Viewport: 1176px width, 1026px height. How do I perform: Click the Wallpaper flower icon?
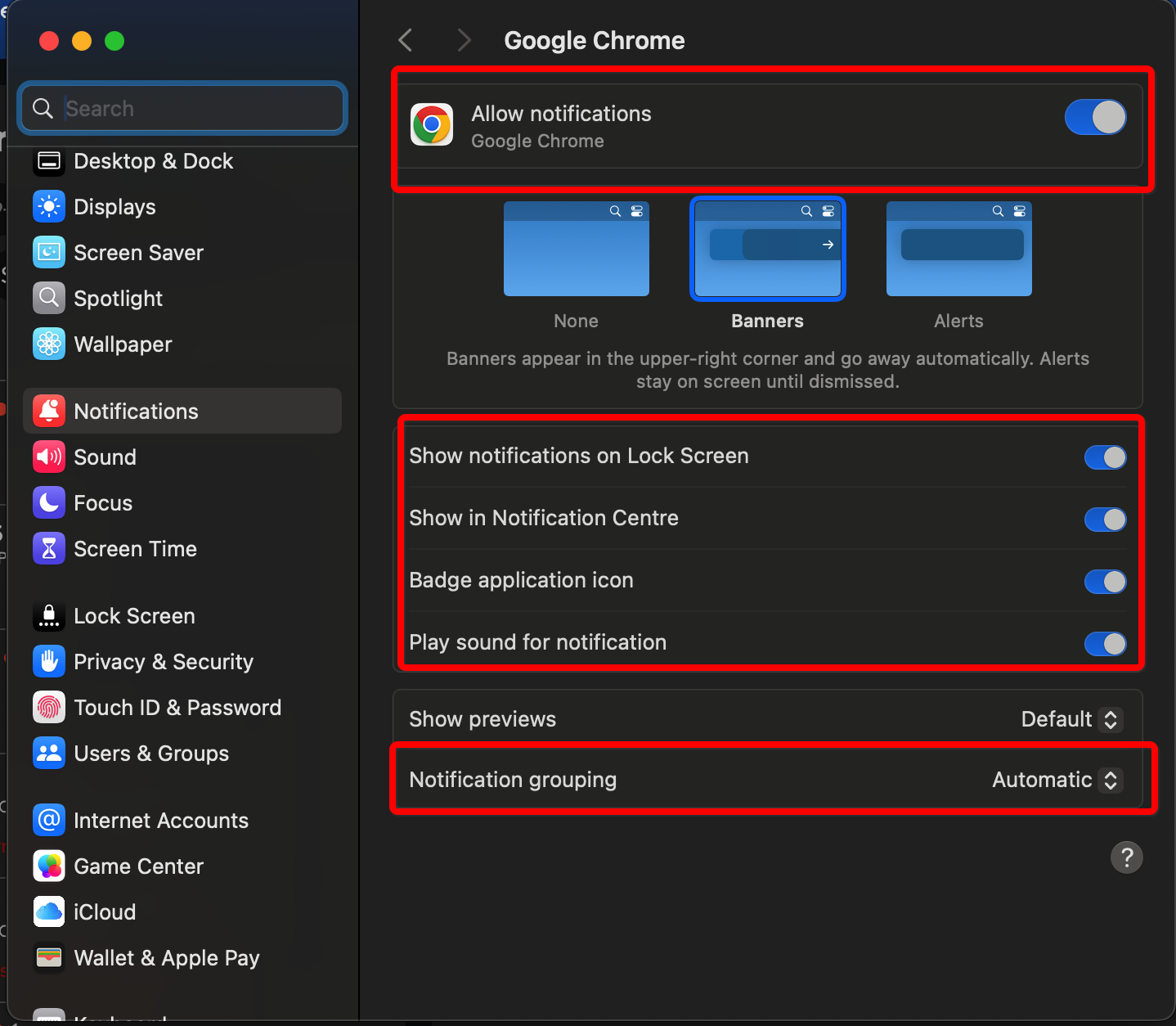click(x=49, y=344)
